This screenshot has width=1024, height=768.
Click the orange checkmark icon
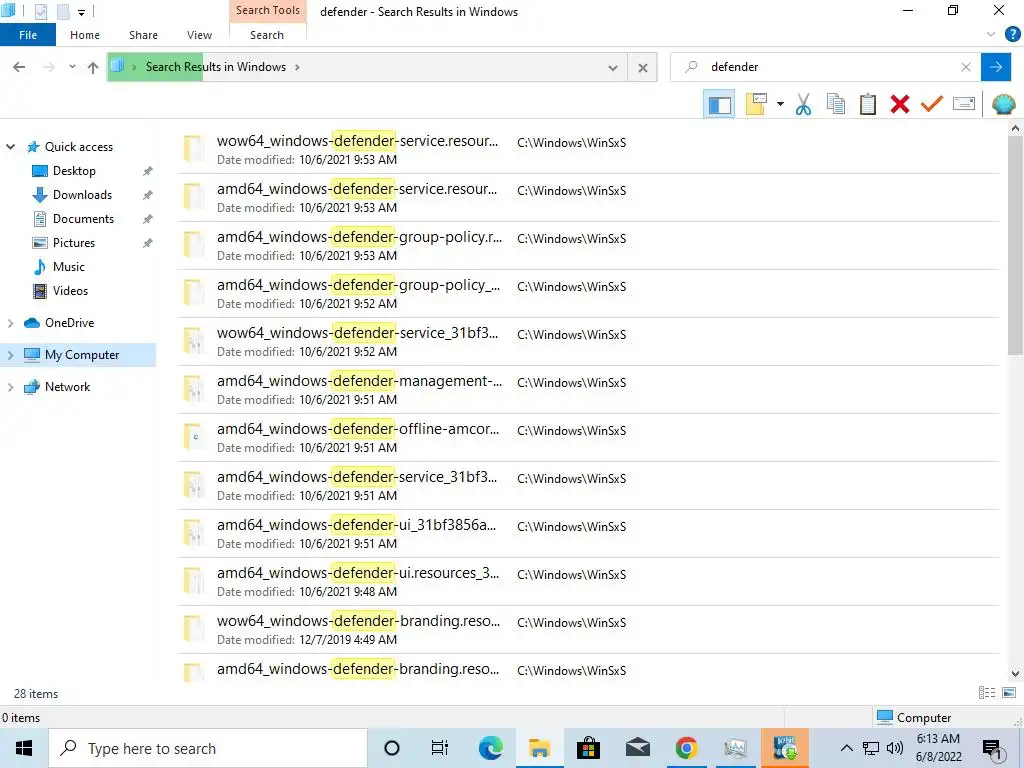click(x=932, y=104)
